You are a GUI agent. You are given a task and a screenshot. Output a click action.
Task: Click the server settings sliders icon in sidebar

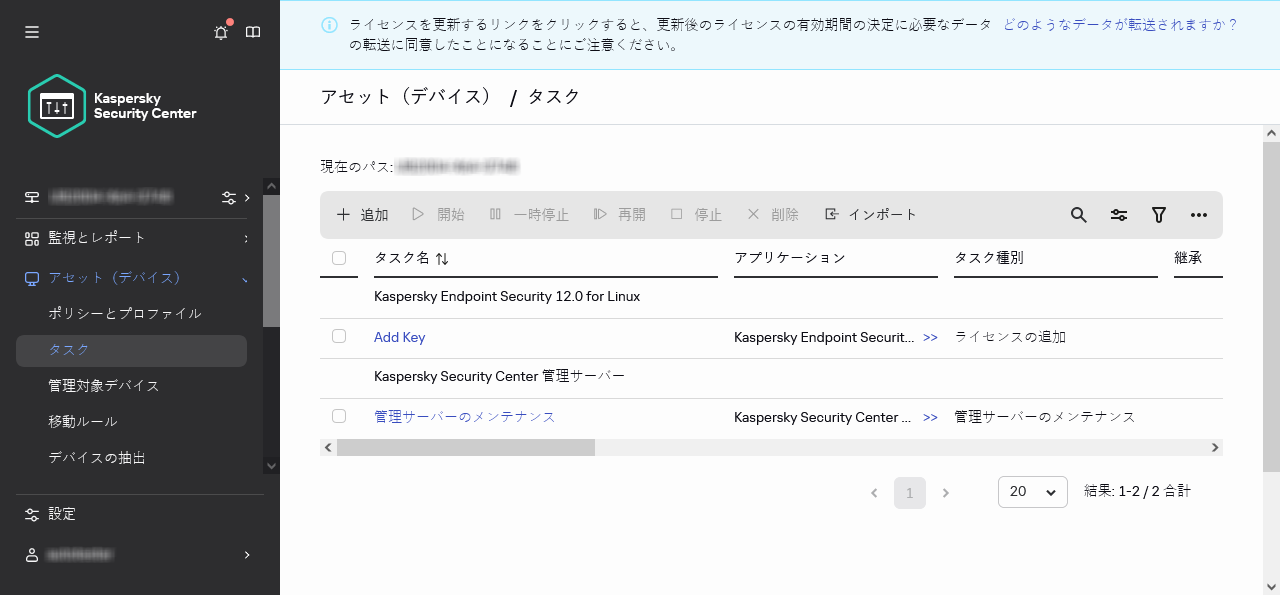(x=229, y=197)
